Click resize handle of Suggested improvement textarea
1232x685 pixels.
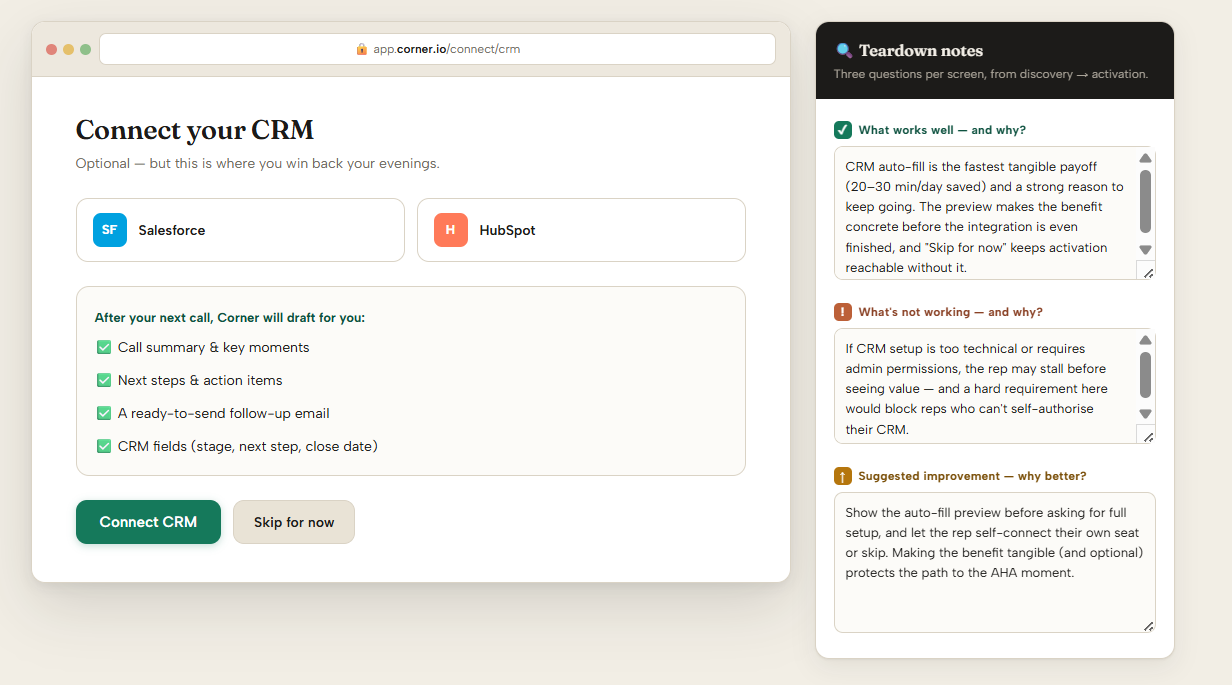(1148, 625)
